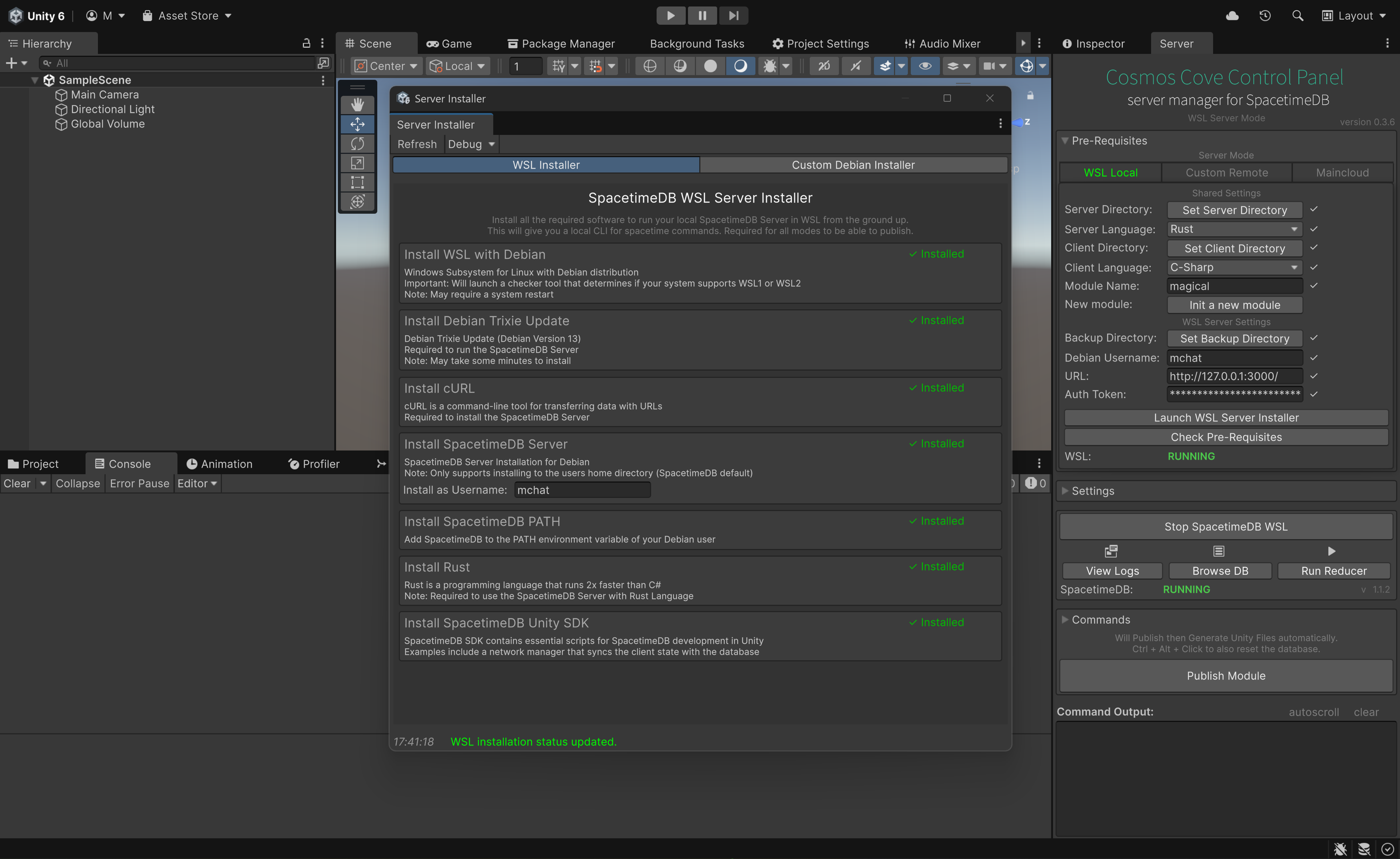The image size is (1400, 859).
Task: Open the Local rotation dropdown
Action: tap(458, 66)
